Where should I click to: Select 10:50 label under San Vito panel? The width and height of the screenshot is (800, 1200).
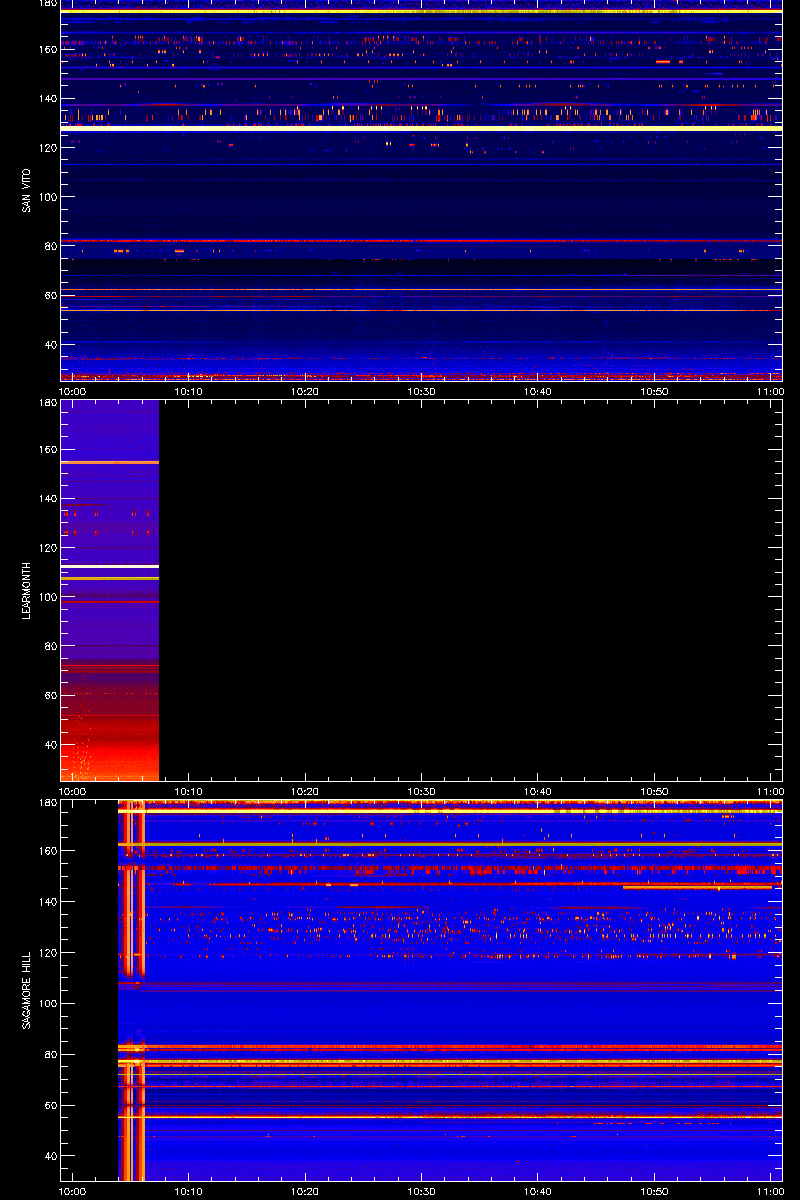(655, 391)
